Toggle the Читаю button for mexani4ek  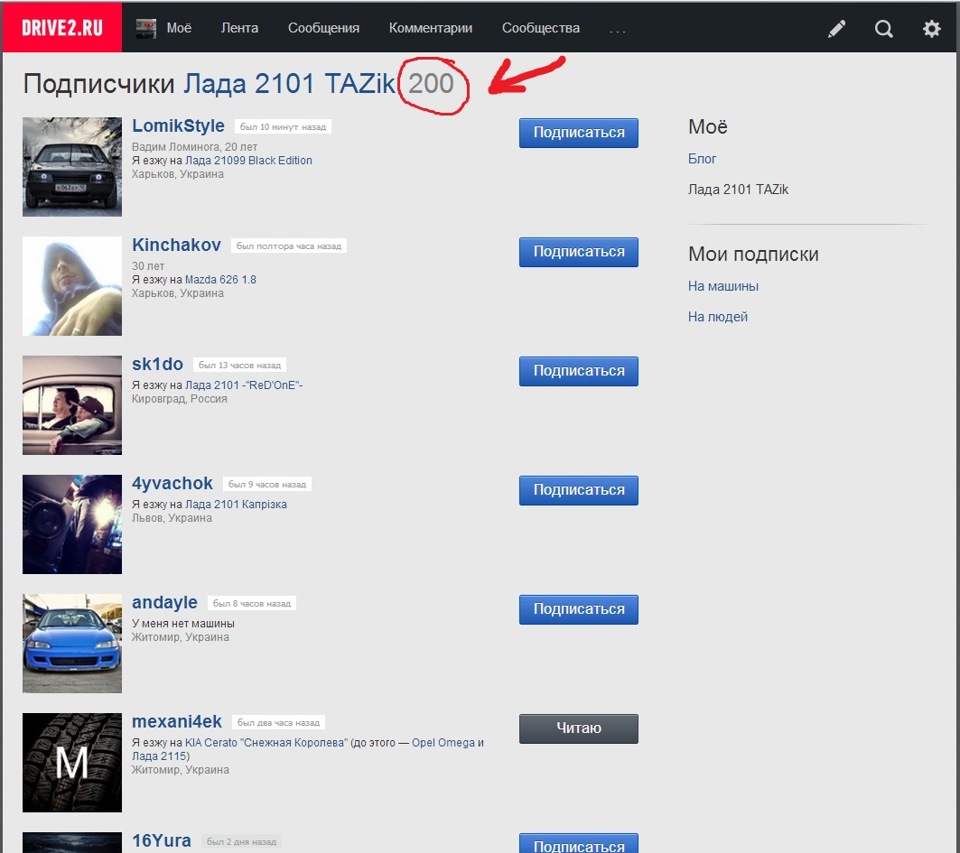click(x=579, y=729)
